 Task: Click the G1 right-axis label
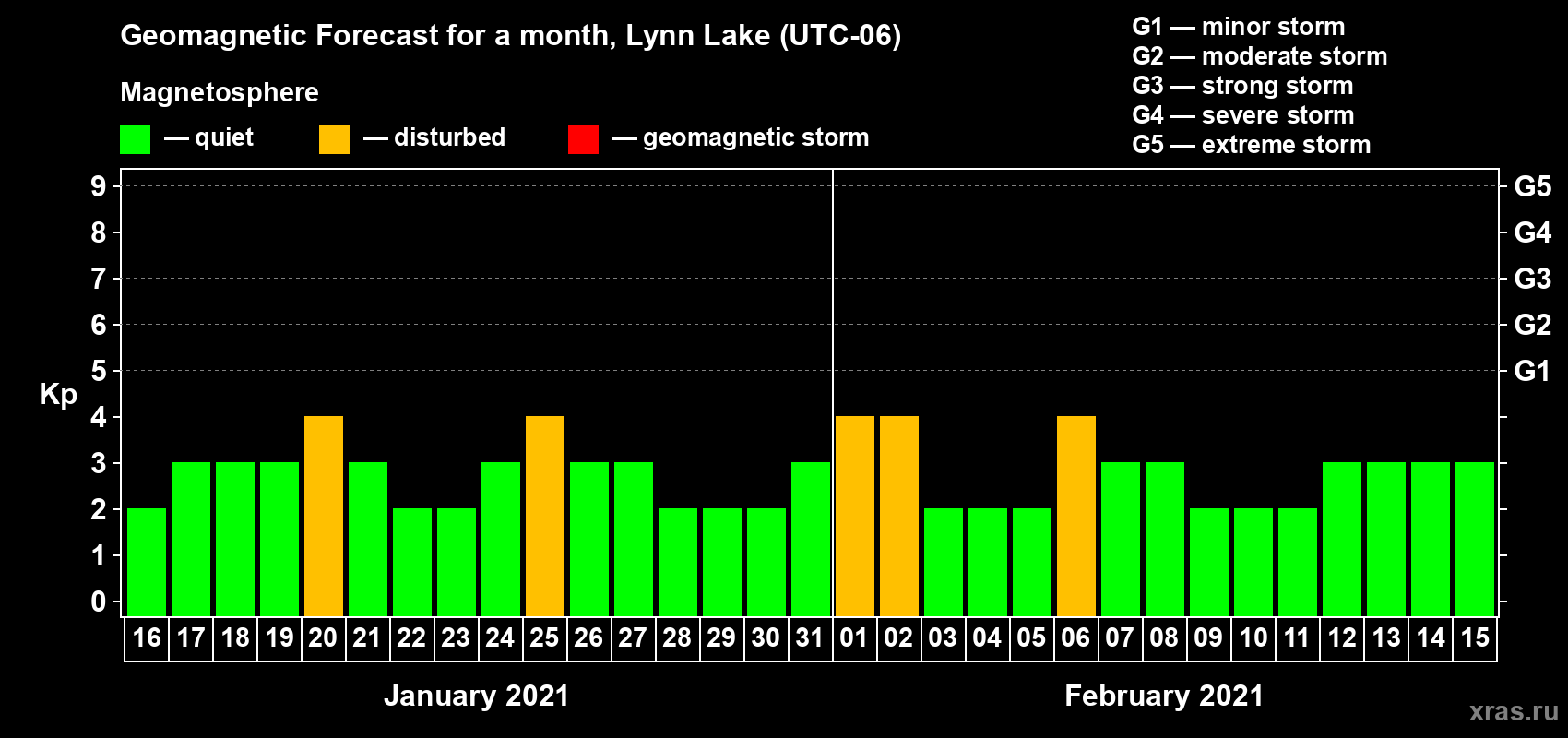point(1533,371)
